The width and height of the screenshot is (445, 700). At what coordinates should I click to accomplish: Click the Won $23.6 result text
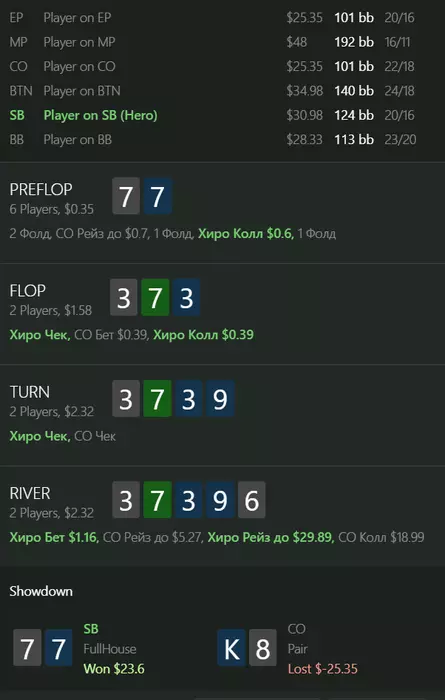coord(114,669)
